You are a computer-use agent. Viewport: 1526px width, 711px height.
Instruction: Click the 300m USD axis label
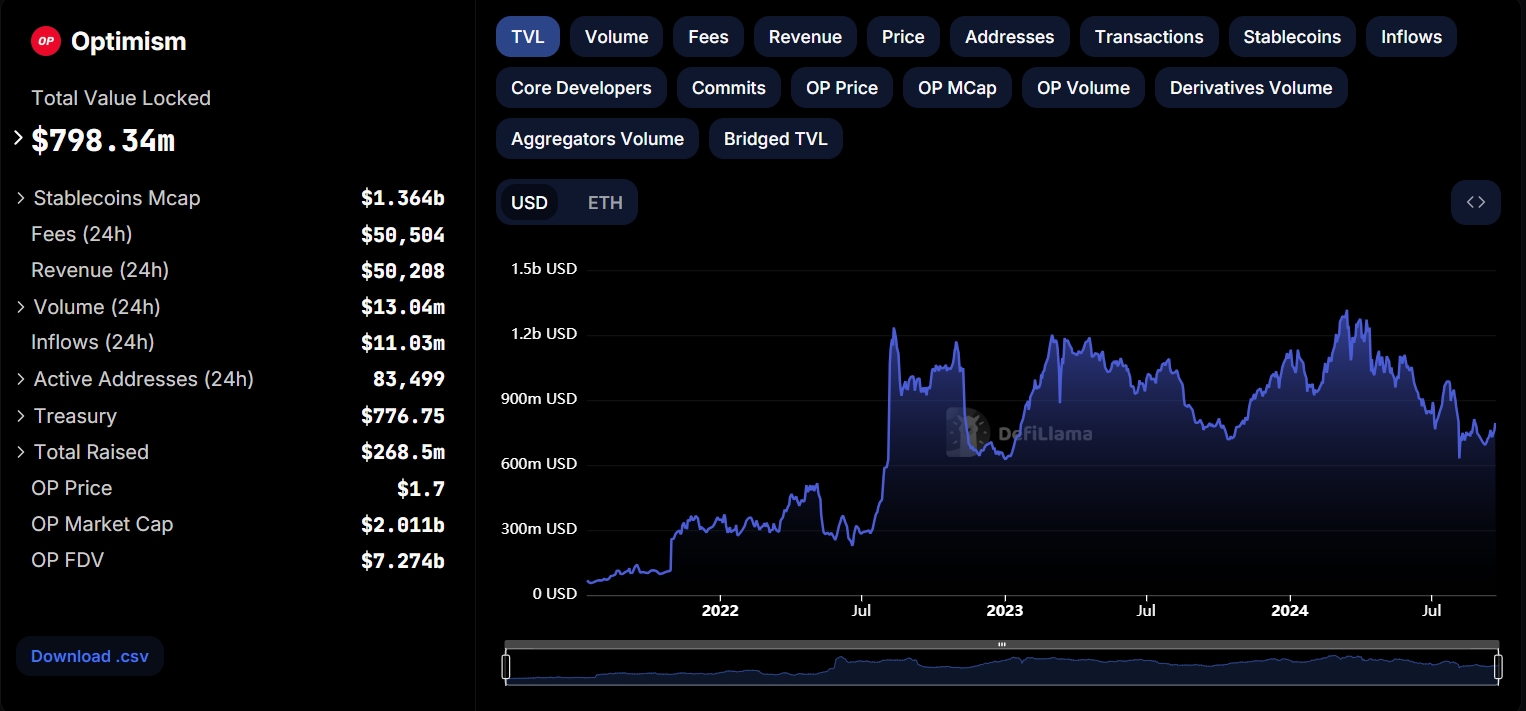(x=540, y=529)
